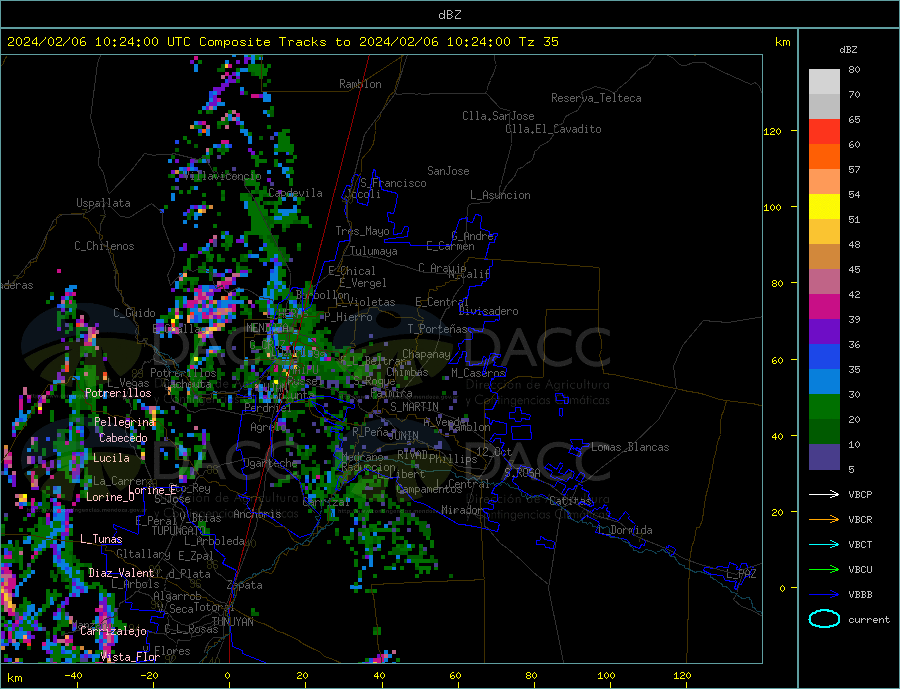The image size is (900, 689).
Task: Click the orange VBCR arrow legend icon
Action: (x=824, y=520)
